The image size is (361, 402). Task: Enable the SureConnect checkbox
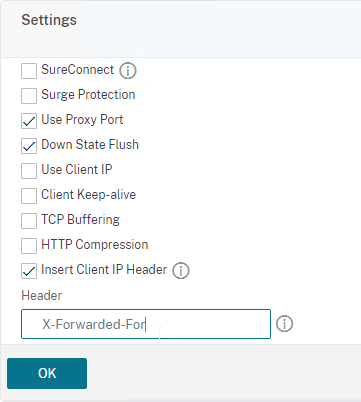[29, 71]
